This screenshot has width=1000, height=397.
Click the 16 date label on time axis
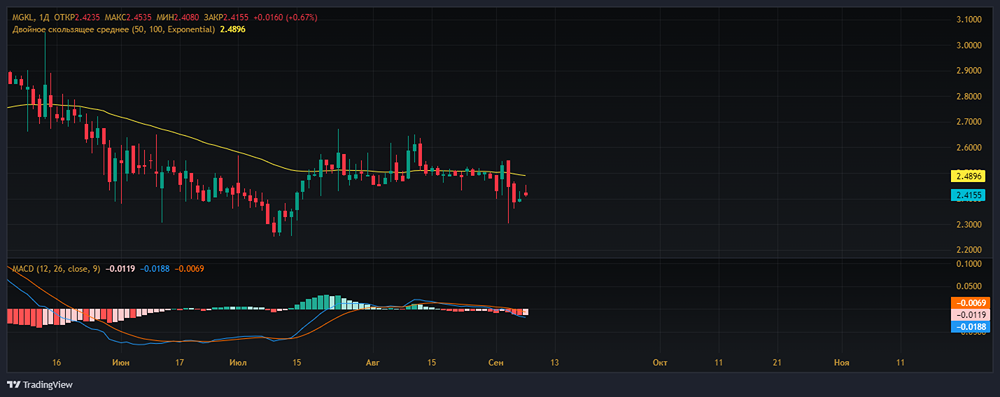tap(57, 363)
